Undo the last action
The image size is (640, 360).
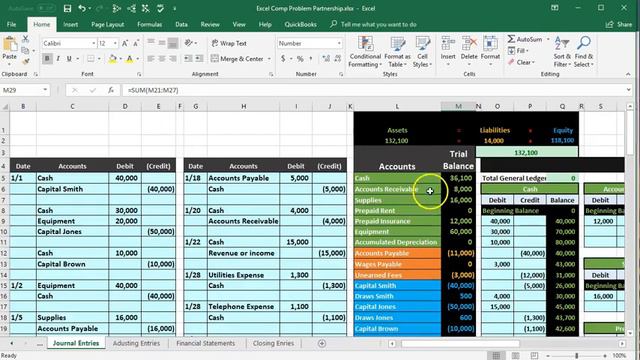pos(82,8)
